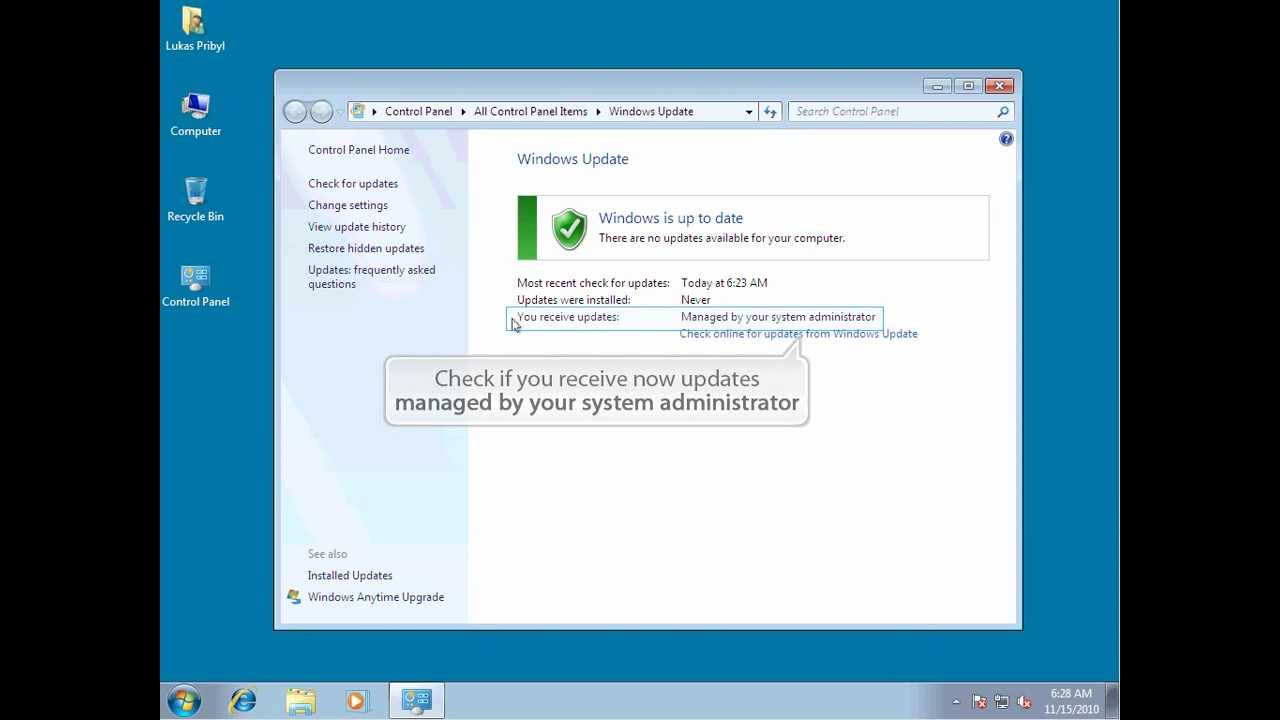The width and height of the screenshot is (1280, 720).
Task: Click the Control Panel icon in address bar
Action: (x=358, y=111)
